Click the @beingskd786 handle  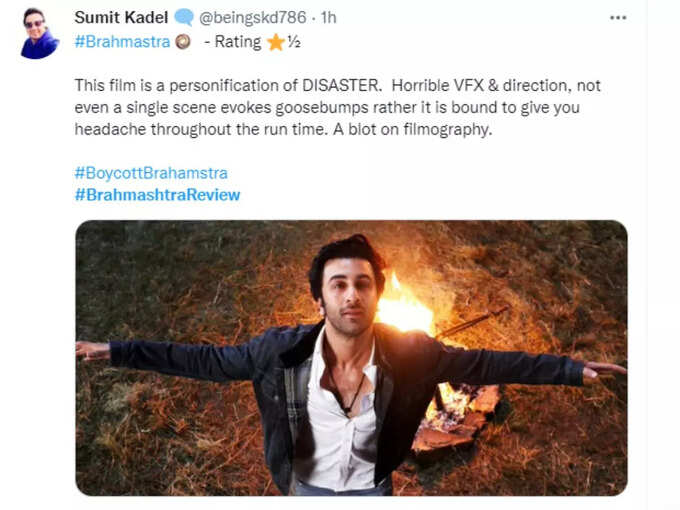[252, 17]
